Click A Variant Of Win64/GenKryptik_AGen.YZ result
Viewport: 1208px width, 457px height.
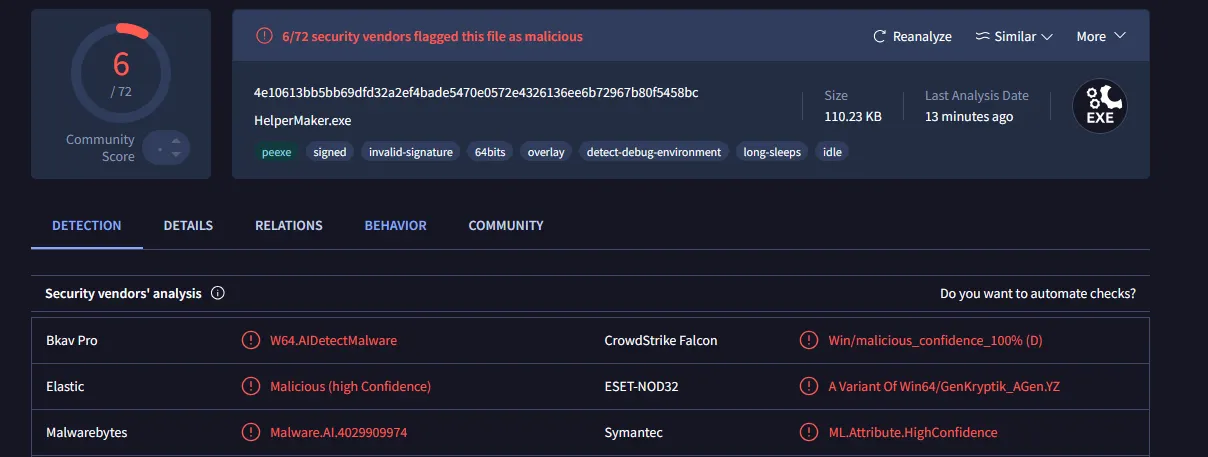pyautogui.click(x=943, y=387)
